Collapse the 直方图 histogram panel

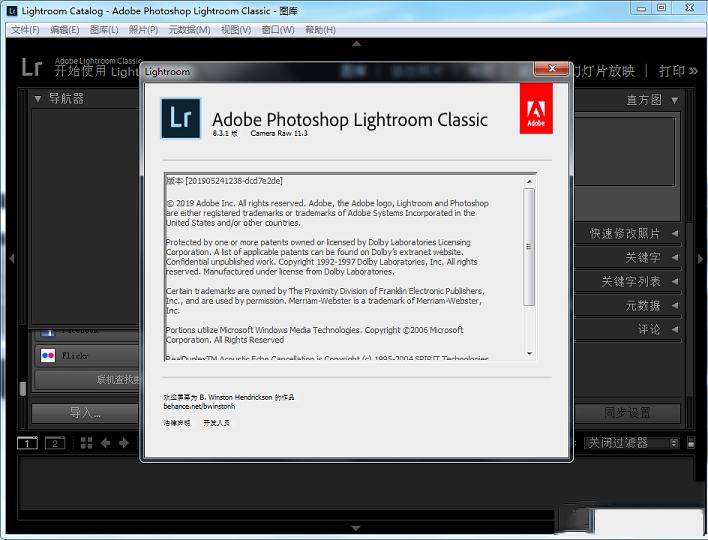(675, 100)
